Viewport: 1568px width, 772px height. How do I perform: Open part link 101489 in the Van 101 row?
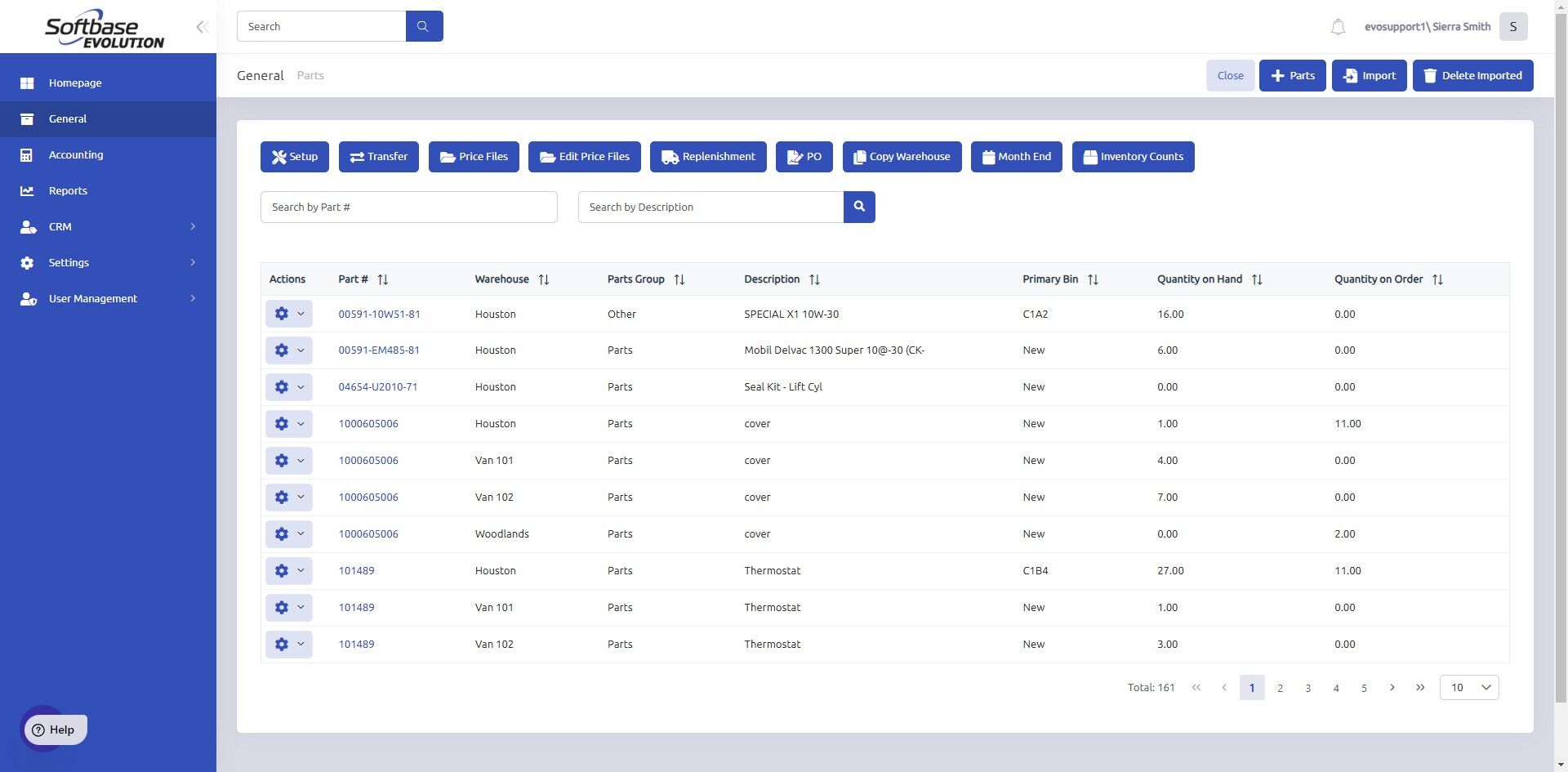tap(357, 608)
